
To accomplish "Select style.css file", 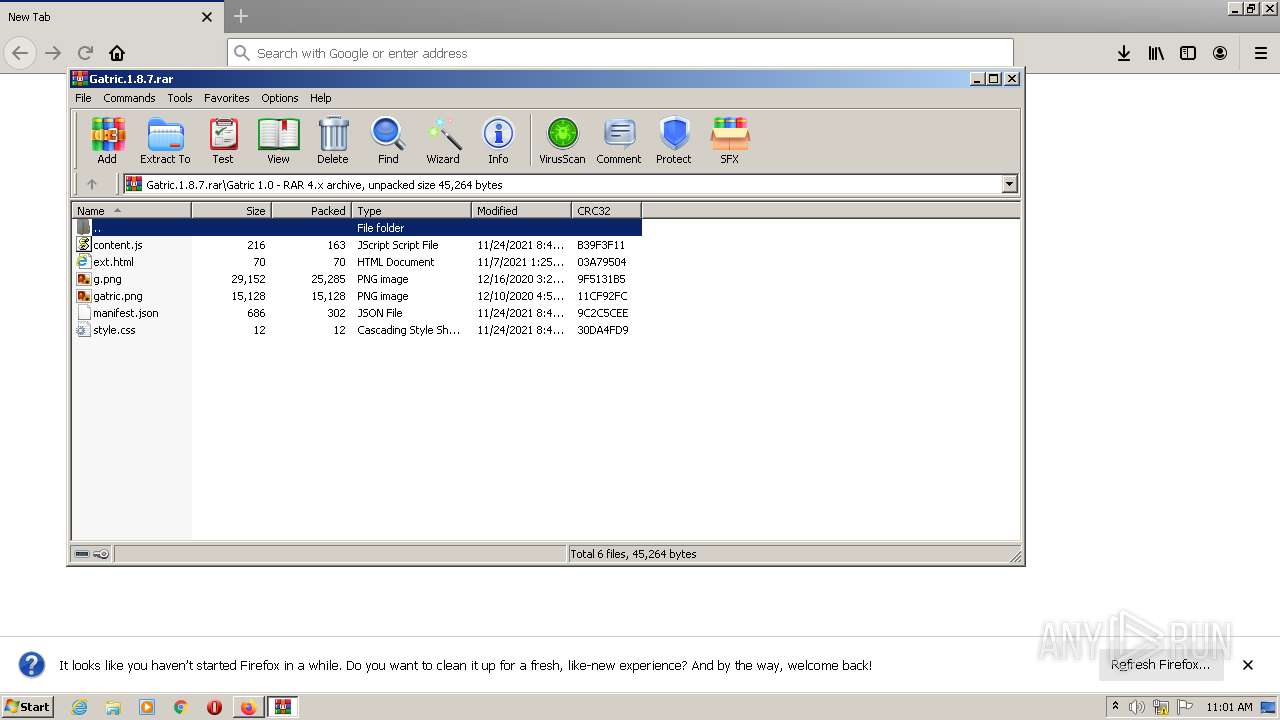I will pos(357,330).
